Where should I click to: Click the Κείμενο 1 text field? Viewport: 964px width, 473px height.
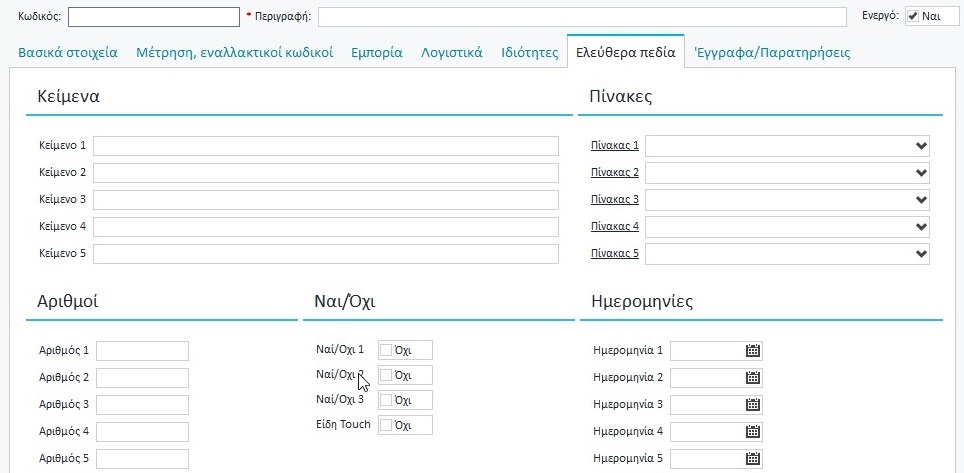(325, 146)
